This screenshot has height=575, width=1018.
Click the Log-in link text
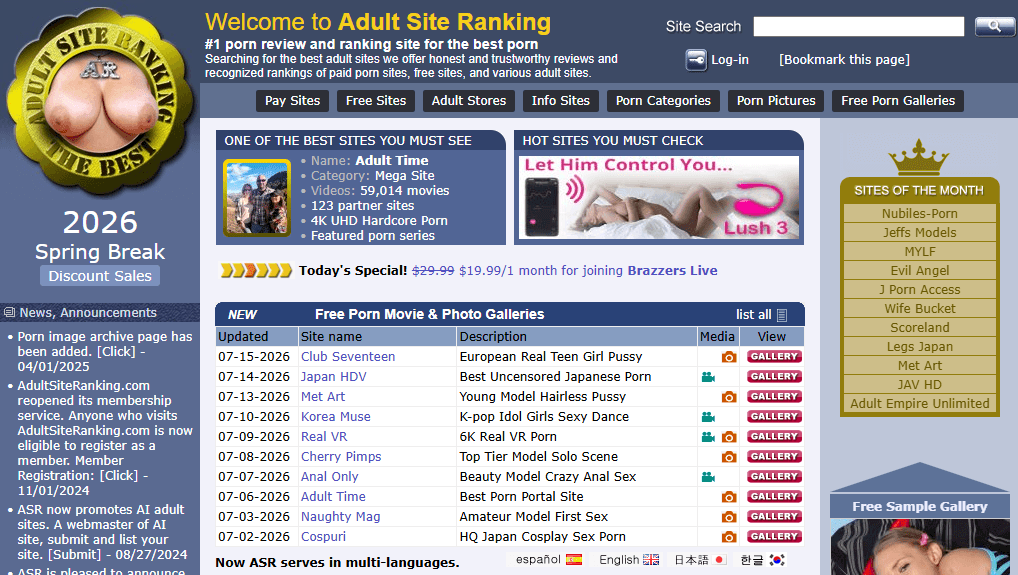(730, 60)
